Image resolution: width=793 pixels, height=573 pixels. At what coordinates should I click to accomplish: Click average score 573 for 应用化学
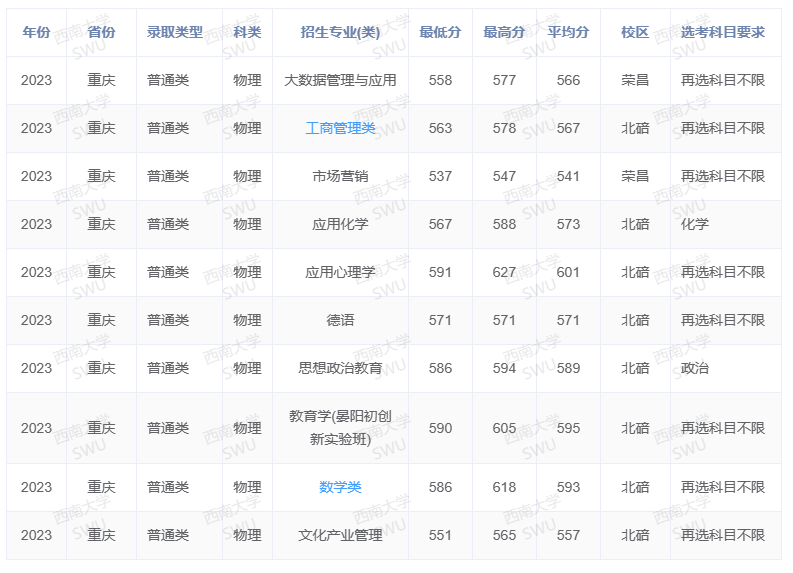[568, 224]
